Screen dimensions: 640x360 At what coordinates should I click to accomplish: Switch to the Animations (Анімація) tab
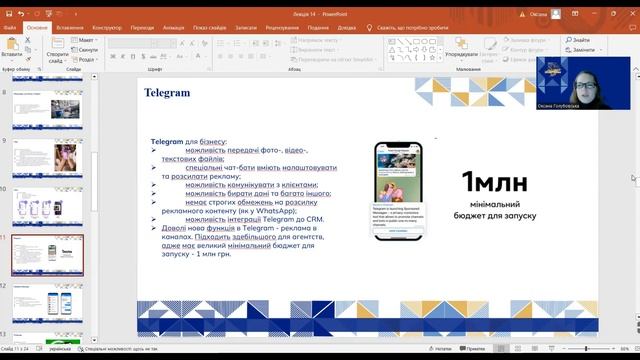point(173,28)
